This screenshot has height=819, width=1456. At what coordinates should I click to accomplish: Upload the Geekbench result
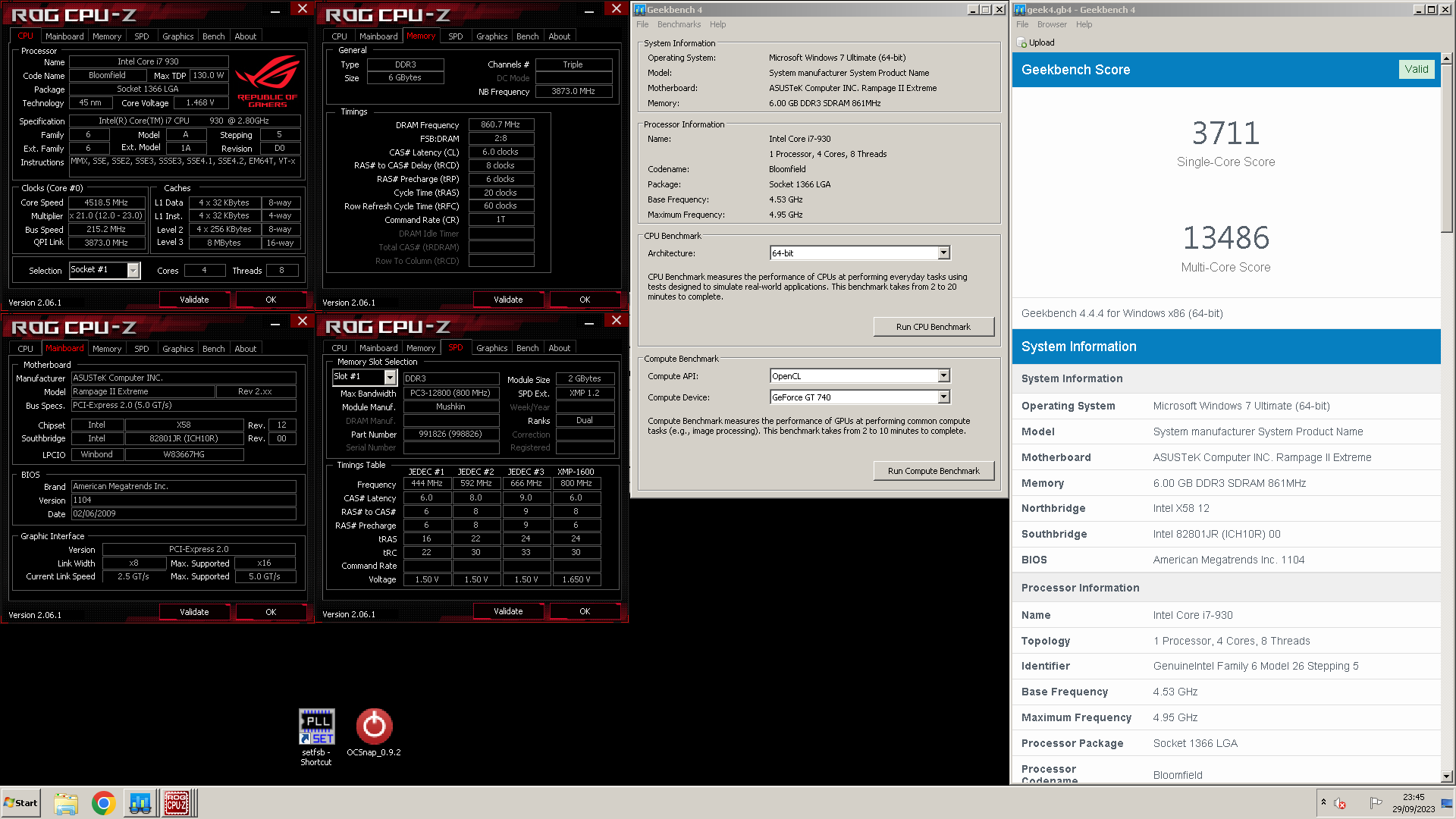click(1035, 42)
